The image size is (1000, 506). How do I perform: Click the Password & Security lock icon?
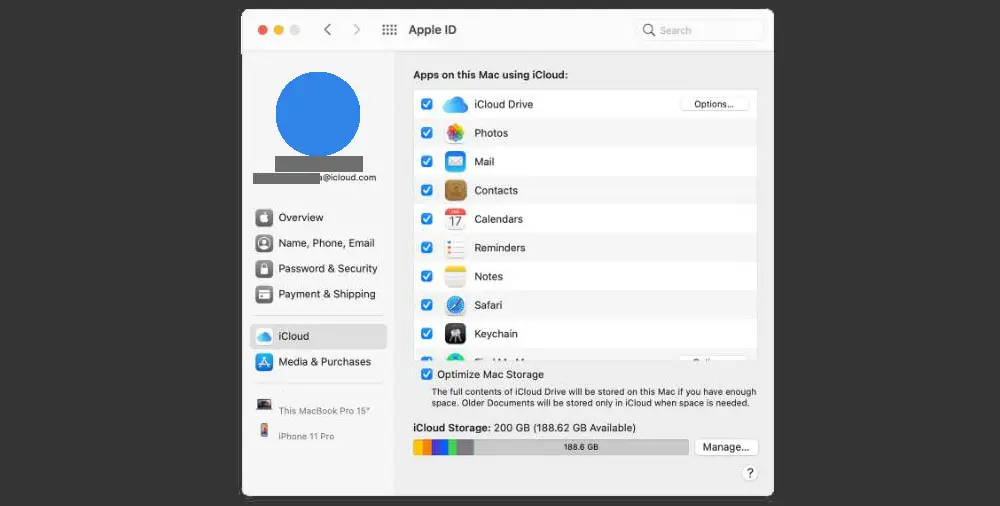coord(264,269)
